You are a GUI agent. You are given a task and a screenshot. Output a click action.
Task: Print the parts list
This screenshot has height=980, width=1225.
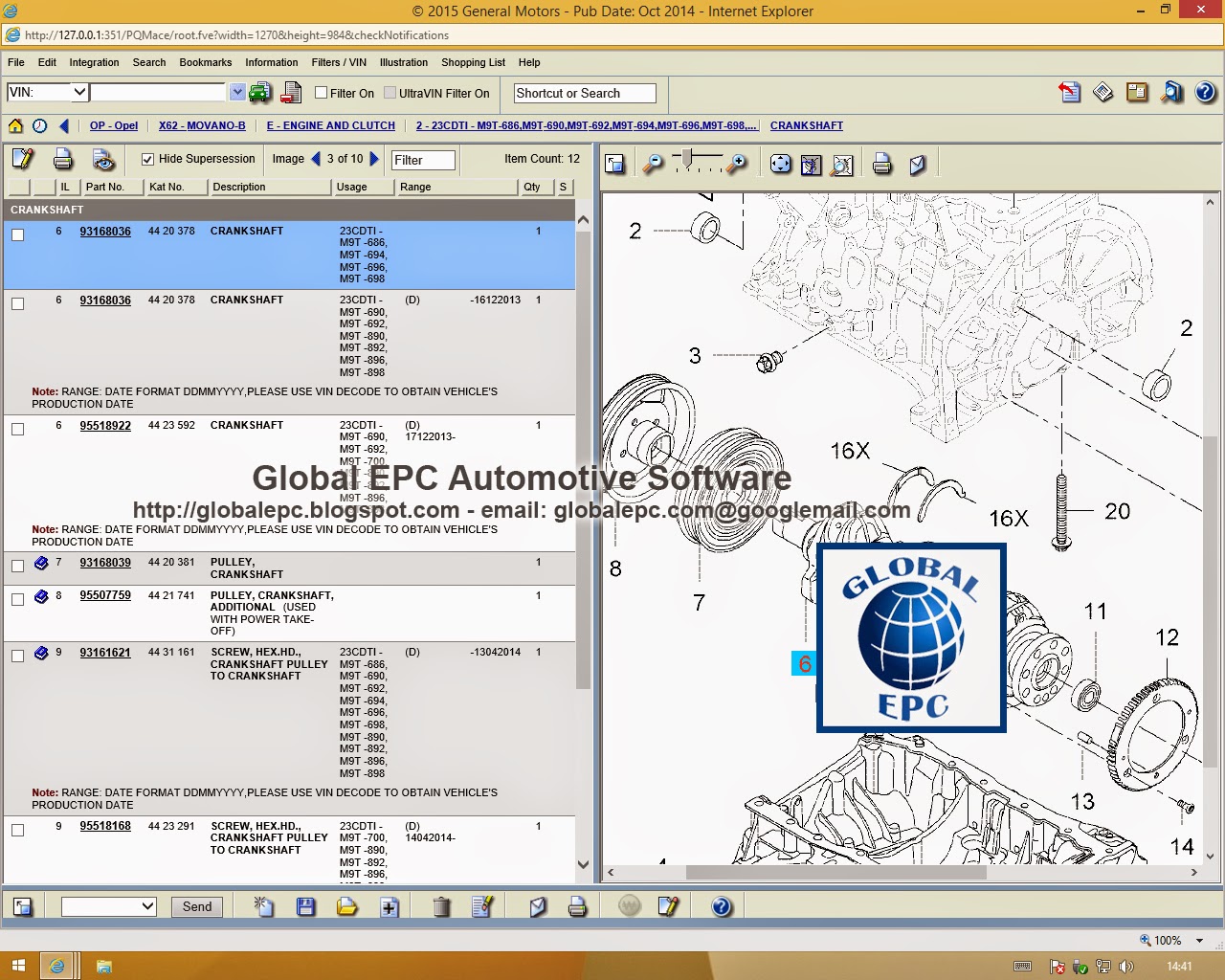63,159
